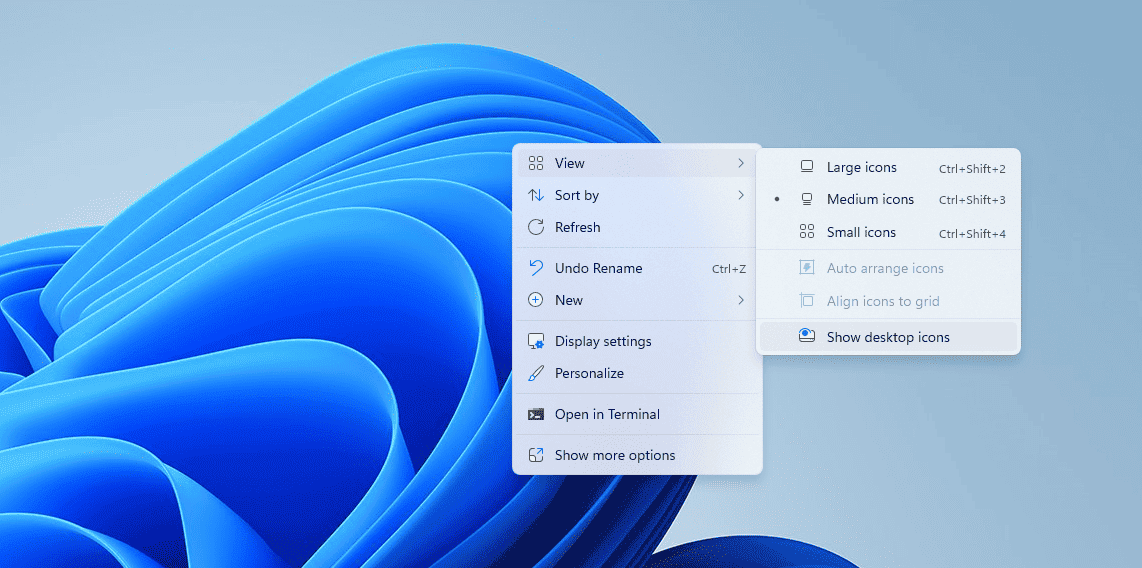
Task: Click the Show desktop icons glyph
Action: click(x=806, y=336)
